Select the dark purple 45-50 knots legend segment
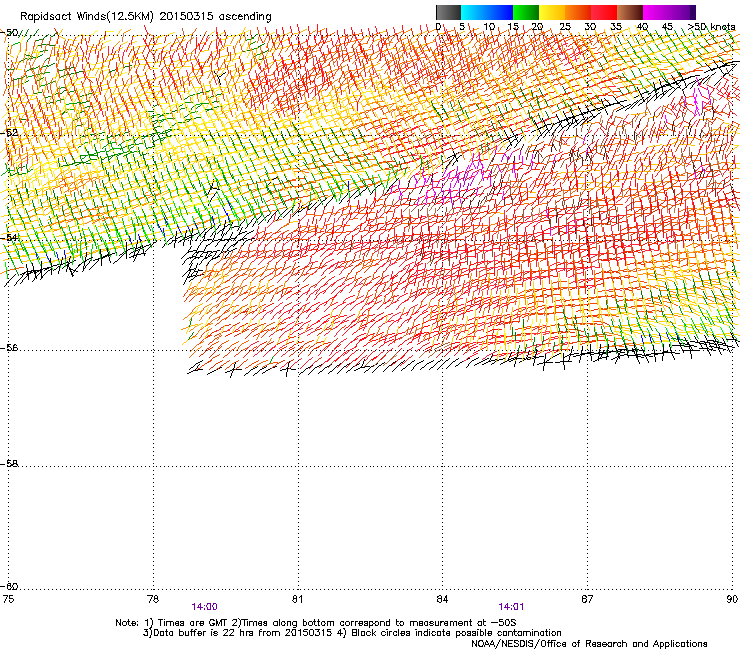Screen dimensions: 740x650 coord(682,12)
